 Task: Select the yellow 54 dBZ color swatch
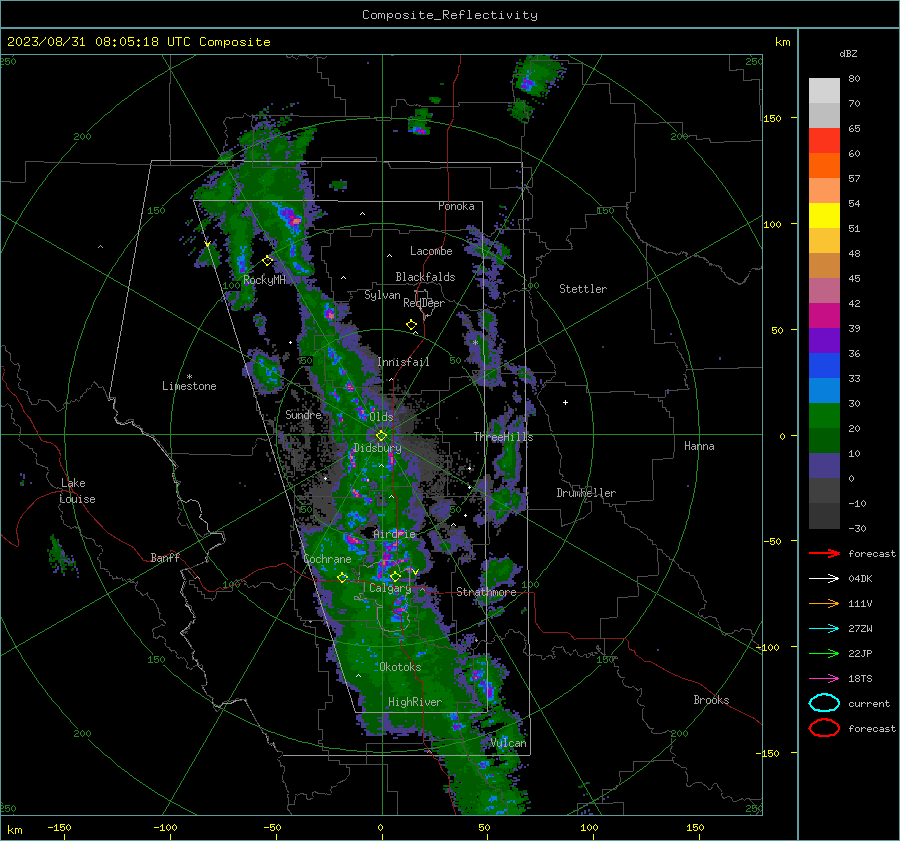(x=824, y=215)
